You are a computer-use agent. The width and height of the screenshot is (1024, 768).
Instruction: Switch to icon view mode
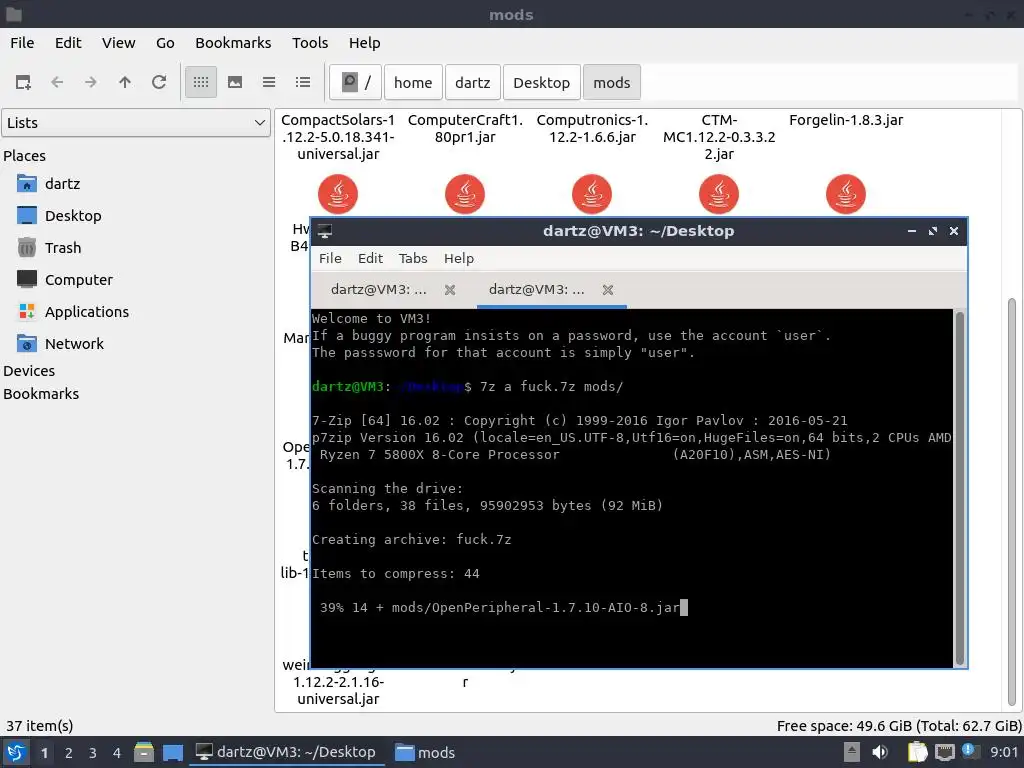pos(200,82)
